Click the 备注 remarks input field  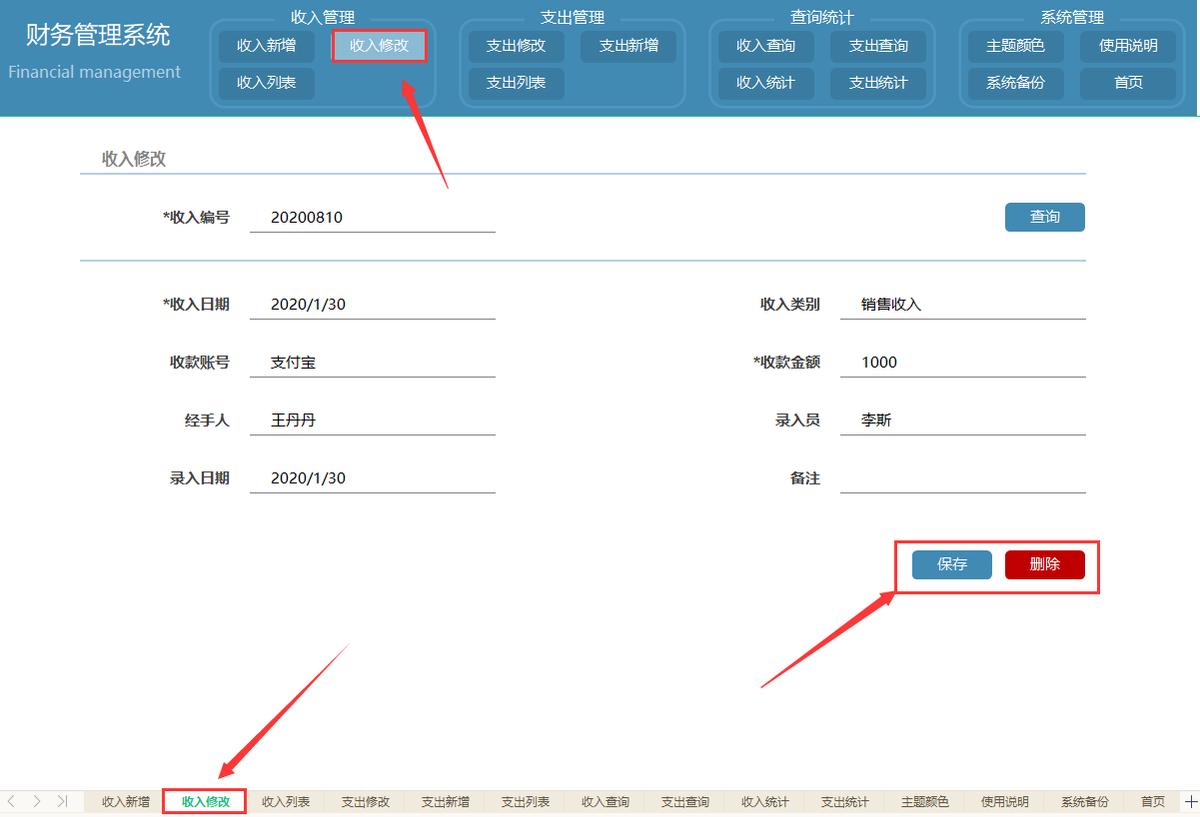point(960,477)
